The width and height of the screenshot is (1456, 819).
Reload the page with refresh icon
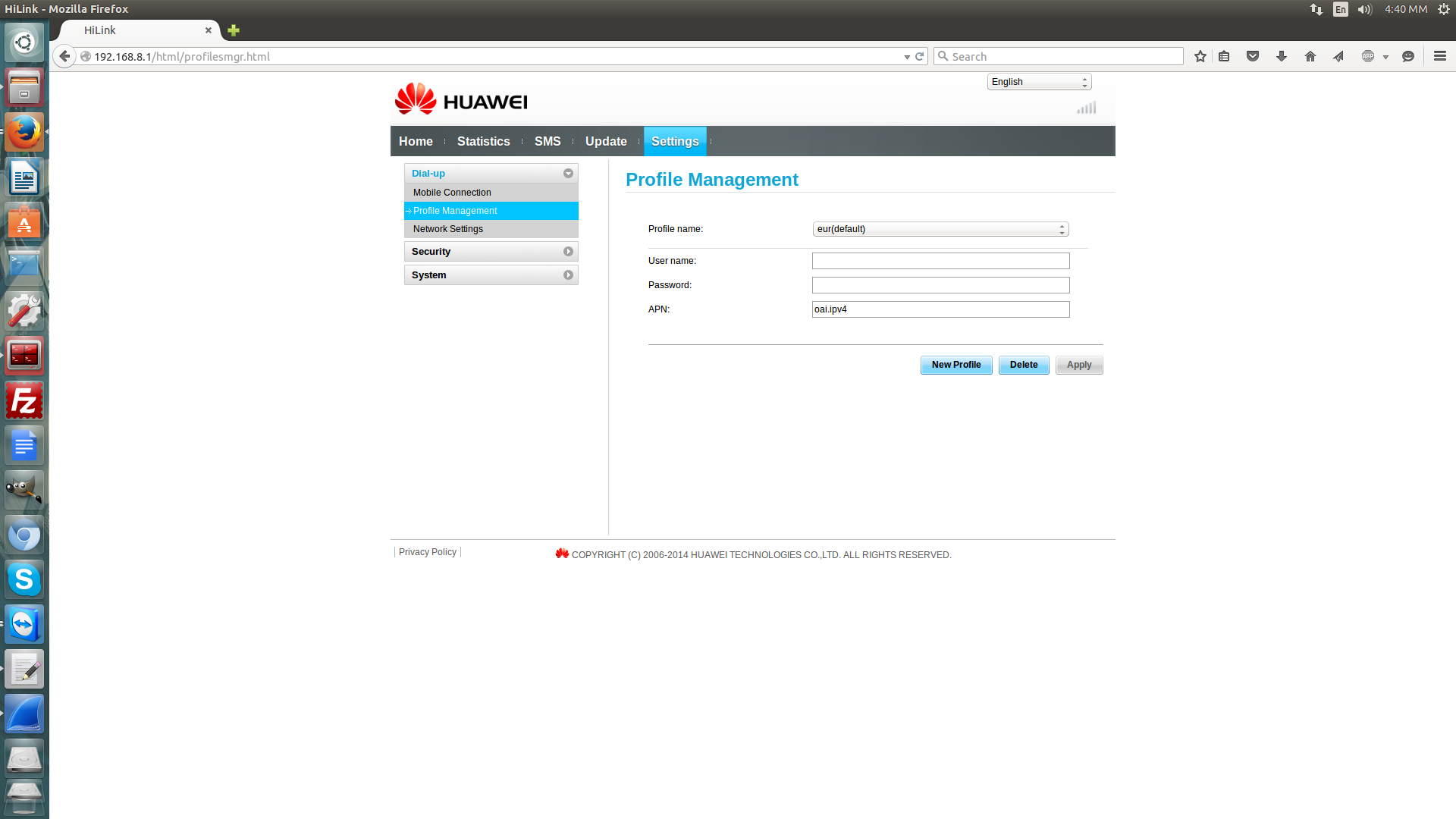[x=919, y=56]
